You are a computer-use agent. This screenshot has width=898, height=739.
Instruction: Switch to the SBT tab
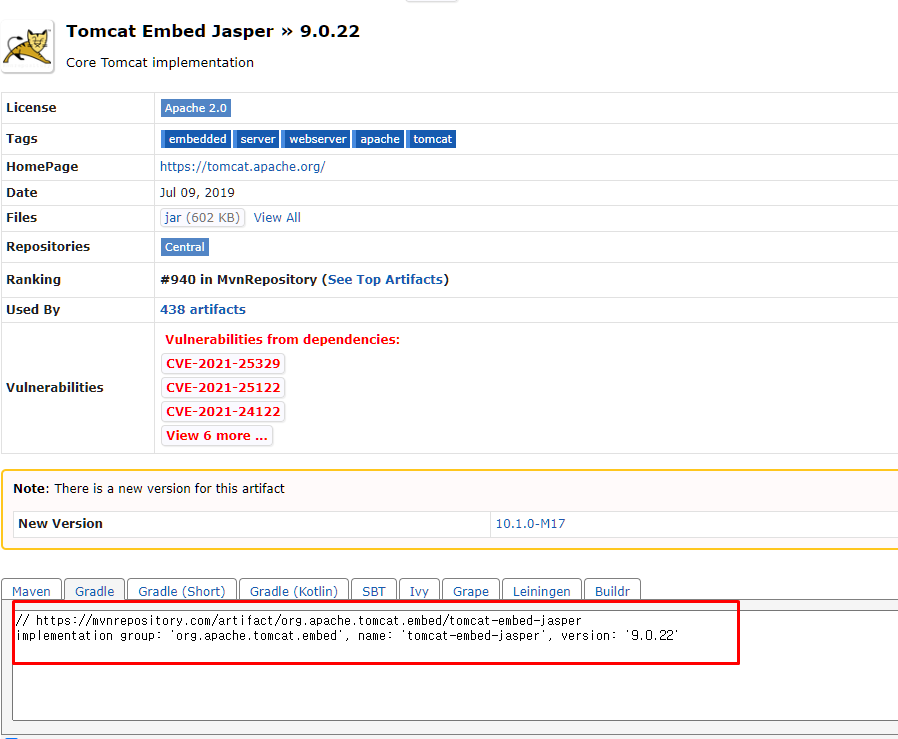point(373,590)
